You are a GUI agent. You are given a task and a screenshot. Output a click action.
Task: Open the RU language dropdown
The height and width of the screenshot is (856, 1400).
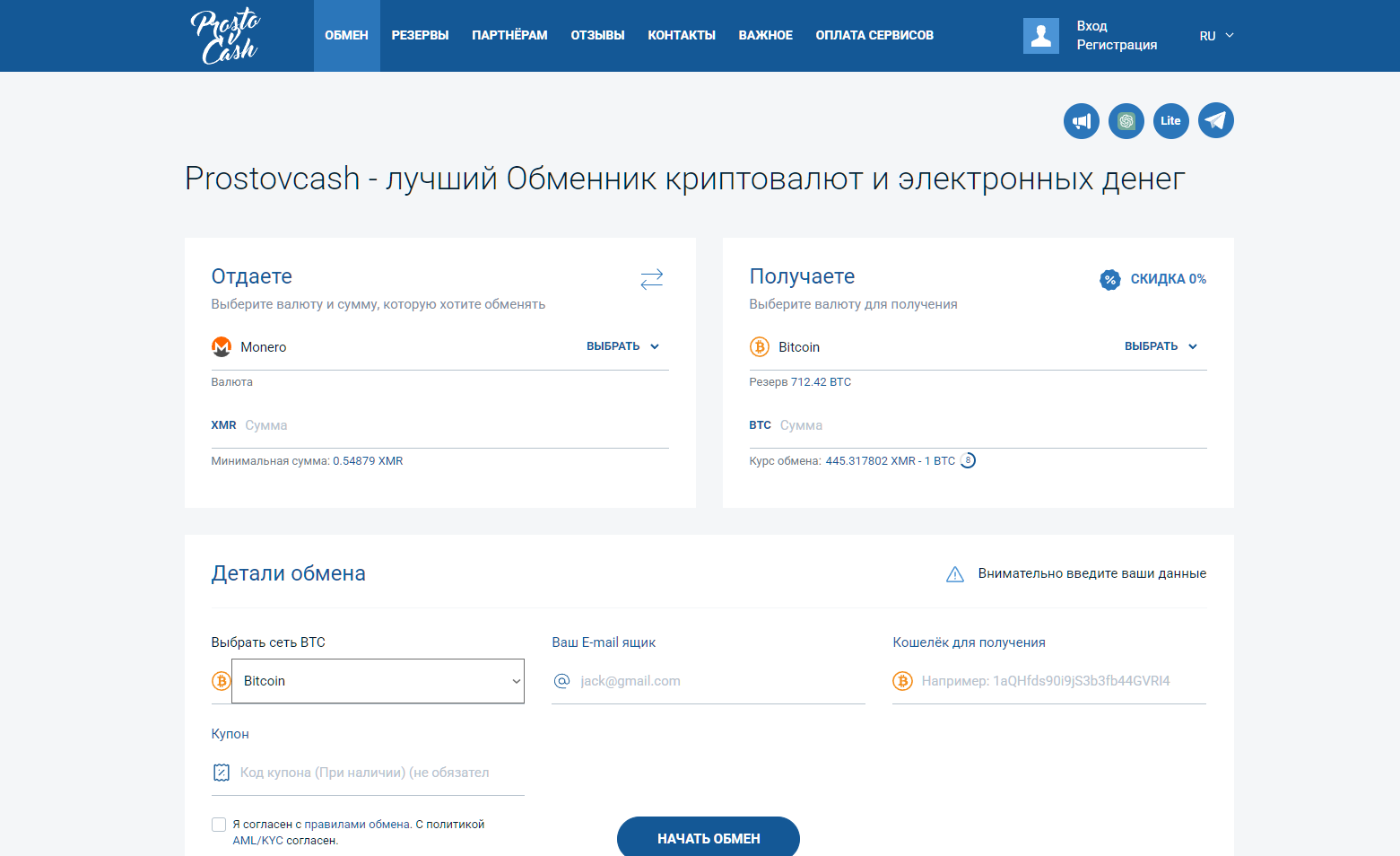(1216, 36)
